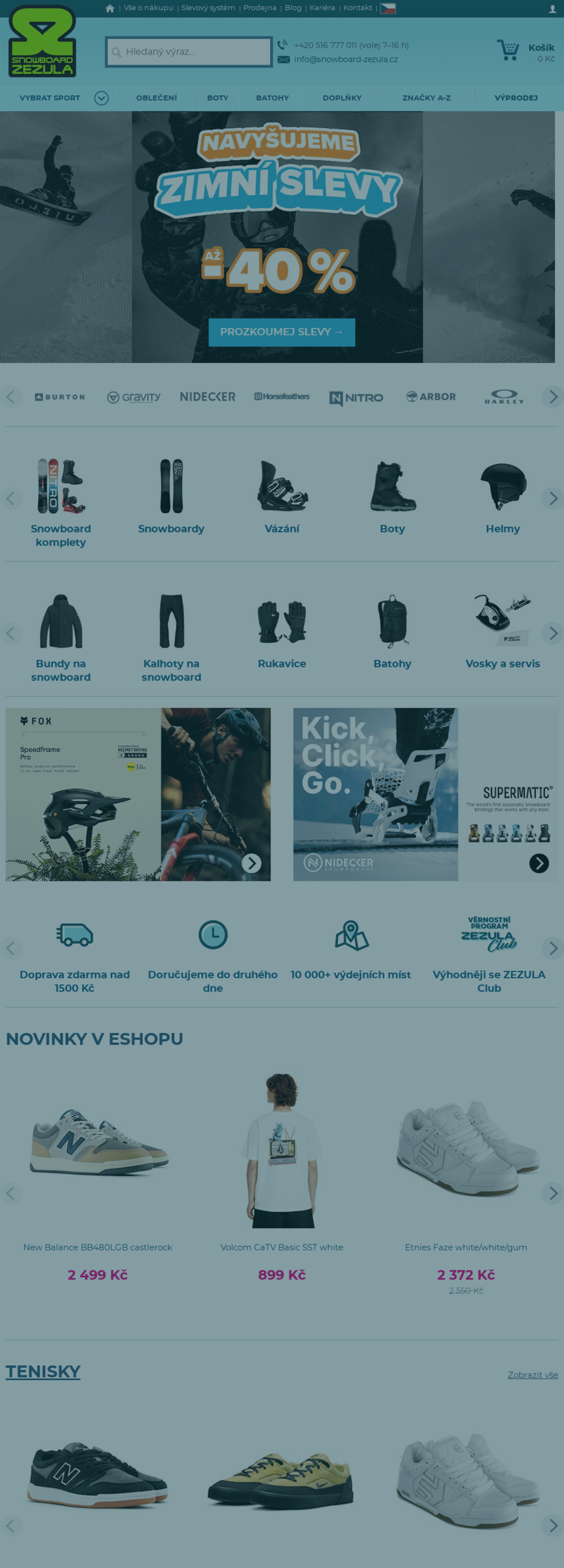Click the Prozkoumej slevy button

click(x=282, y=332)
